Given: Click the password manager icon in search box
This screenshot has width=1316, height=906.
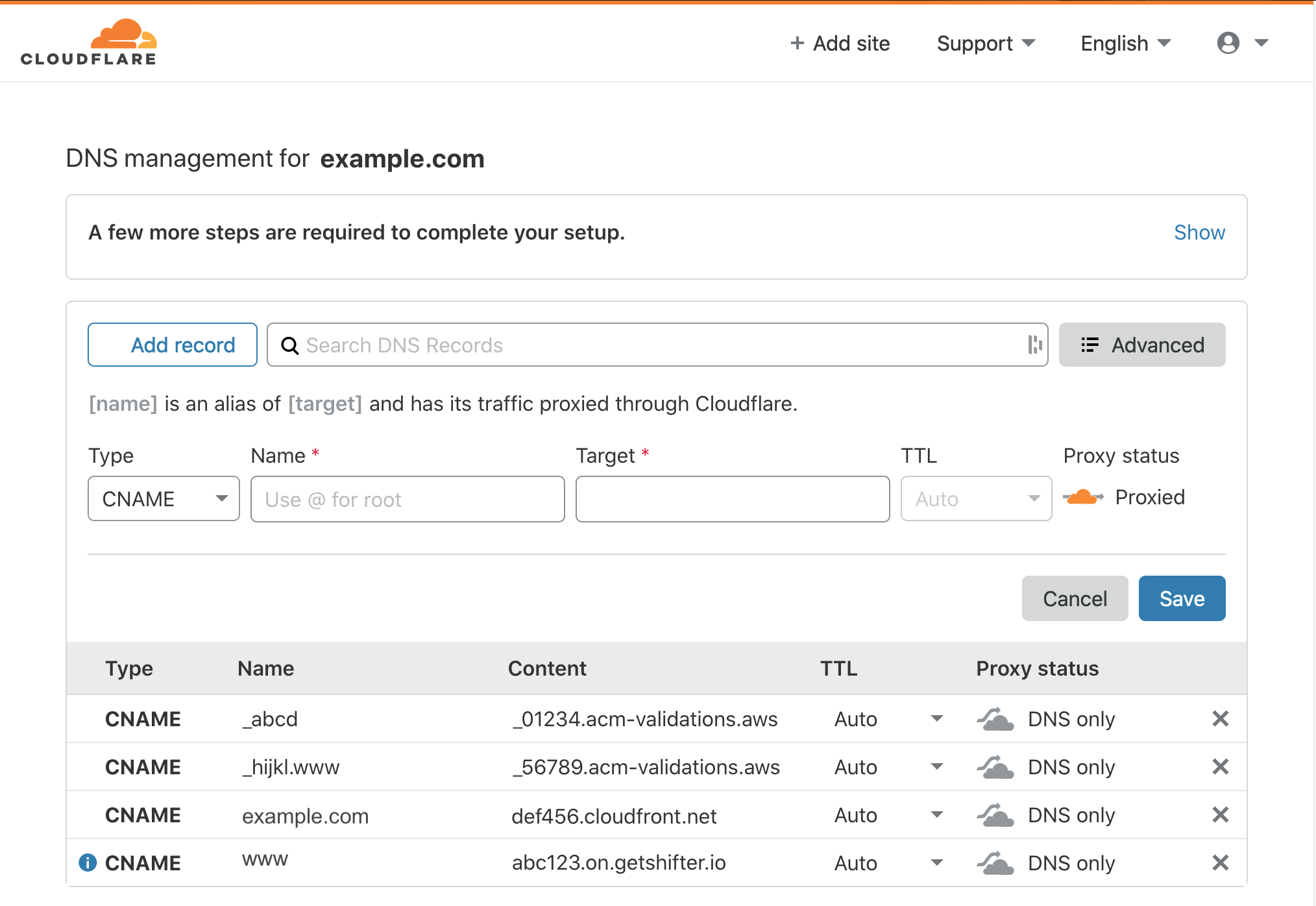Looking at the screenshot, I should point(1035,345).
